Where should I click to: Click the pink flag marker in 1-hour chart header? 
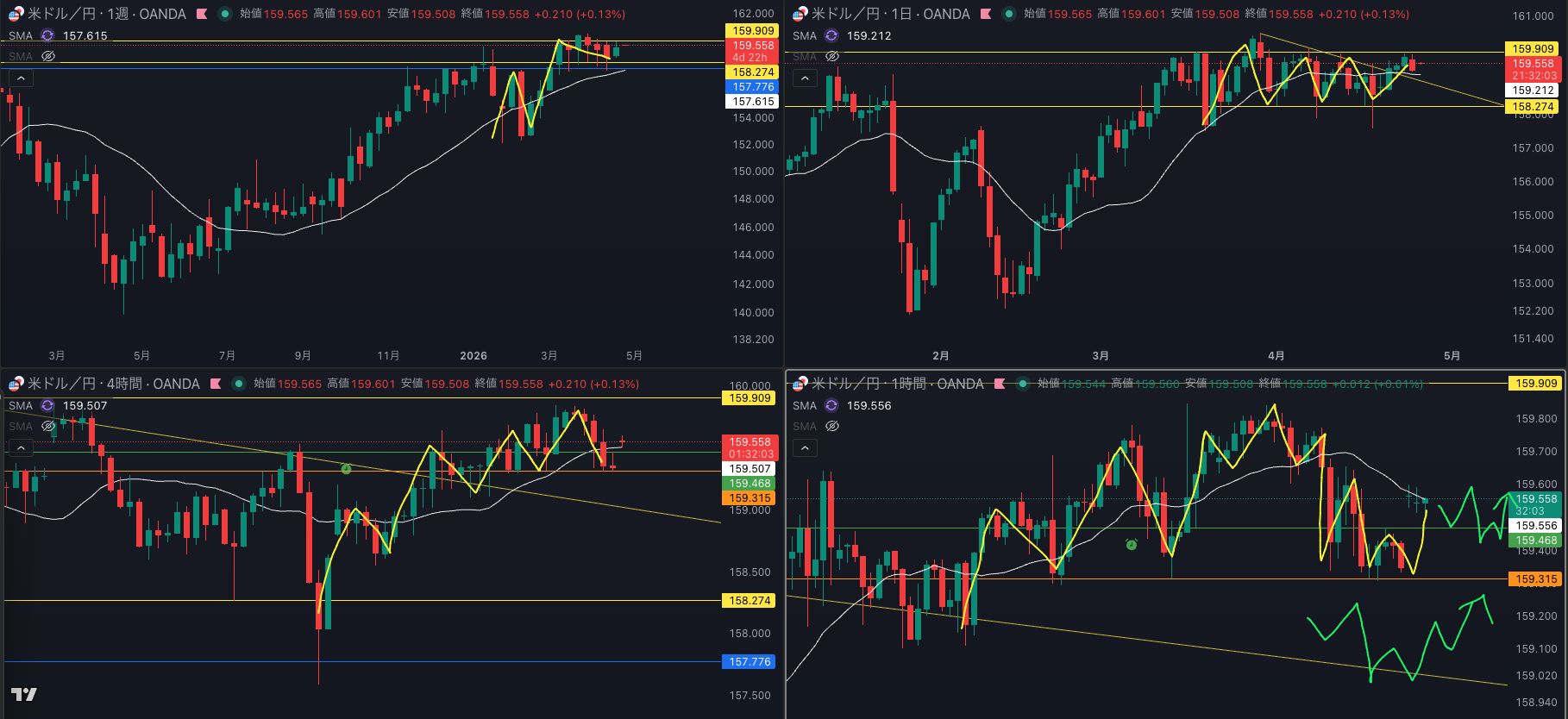pyautogui.click(x=1000, y=384)
